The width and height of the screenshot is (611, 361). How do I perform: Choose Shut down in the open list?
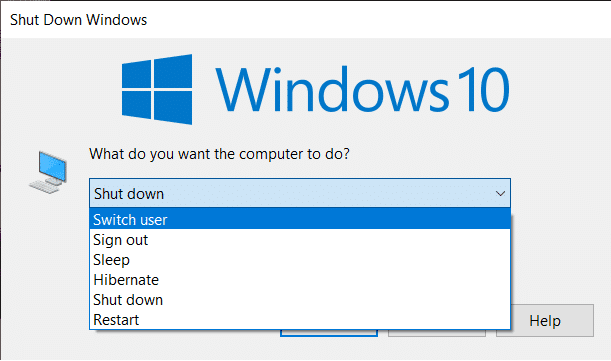coord(300,300)
